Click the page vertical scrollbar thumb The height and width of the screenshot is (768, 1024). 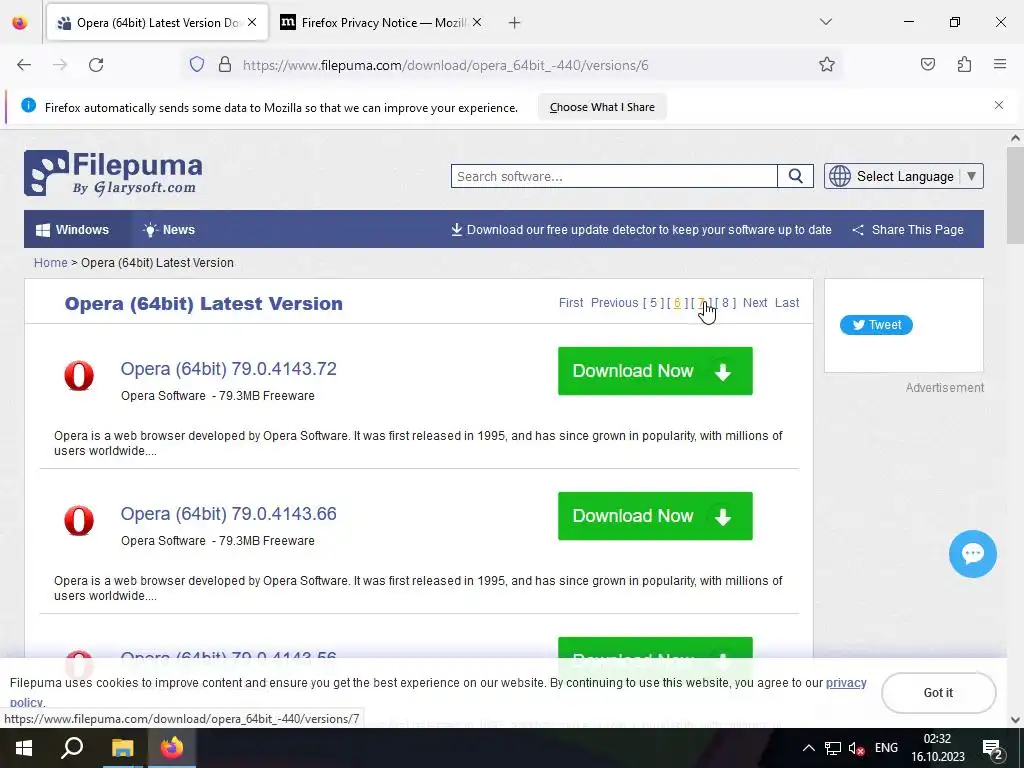1015,195
